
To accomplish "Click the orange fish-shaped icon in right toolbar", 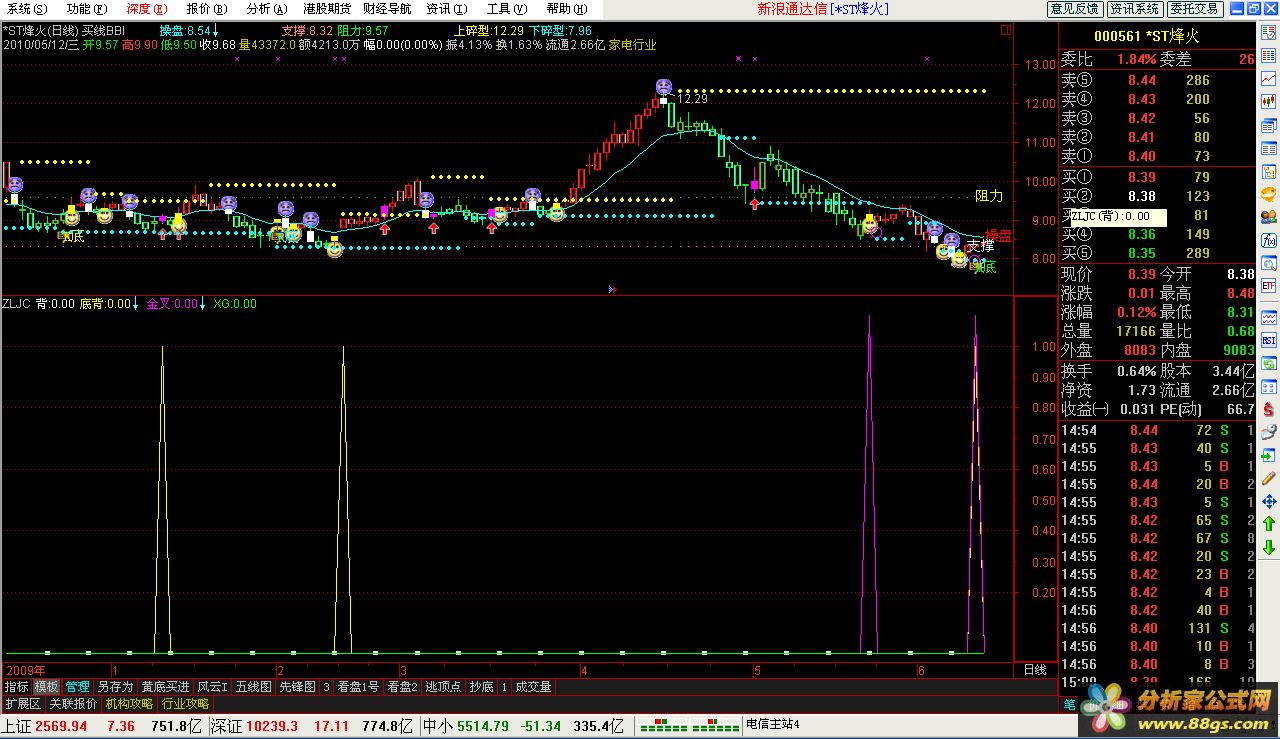I will pos(1268,192).
